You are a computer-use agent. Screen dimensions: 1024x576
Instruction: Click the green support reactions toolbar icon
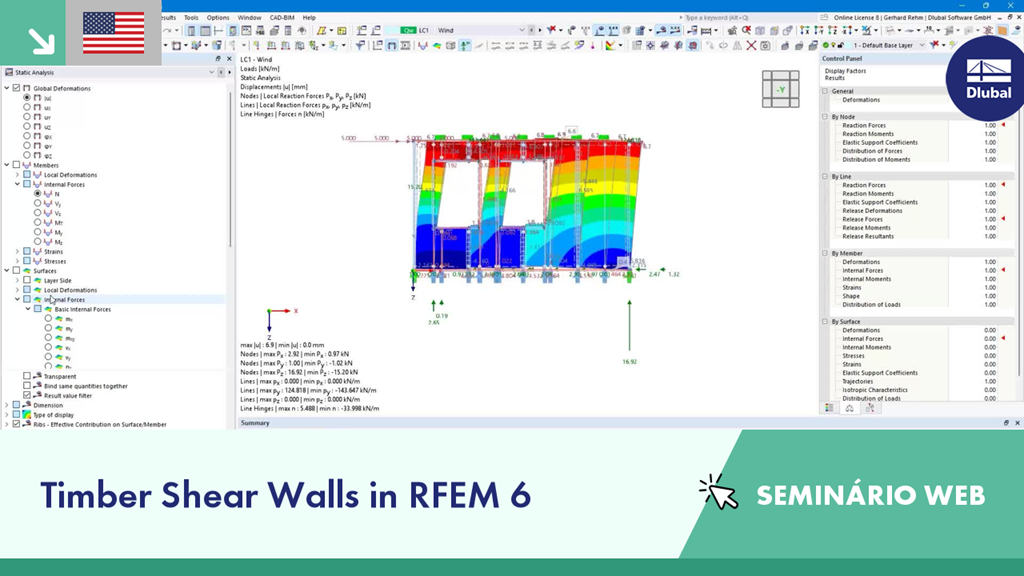[x=464, y=46]
